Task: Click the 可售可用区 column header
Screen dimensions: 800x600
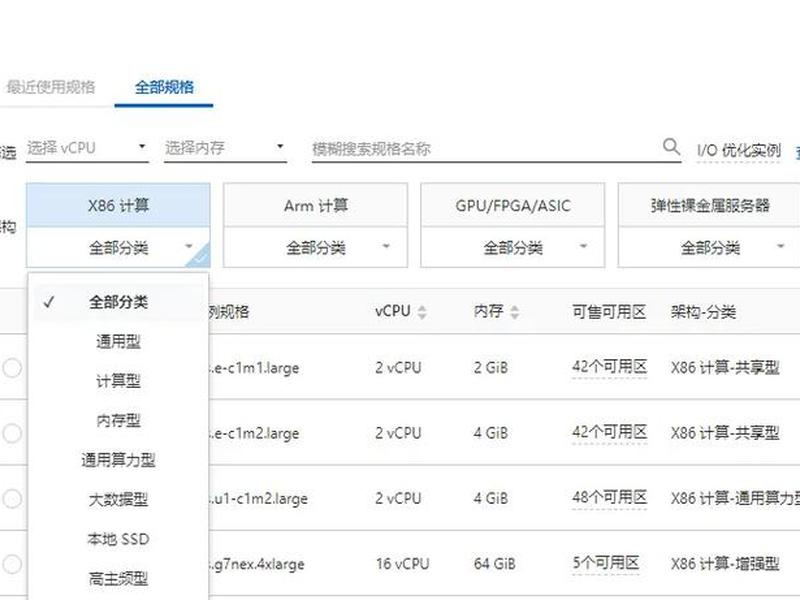Action: [609, 312]
